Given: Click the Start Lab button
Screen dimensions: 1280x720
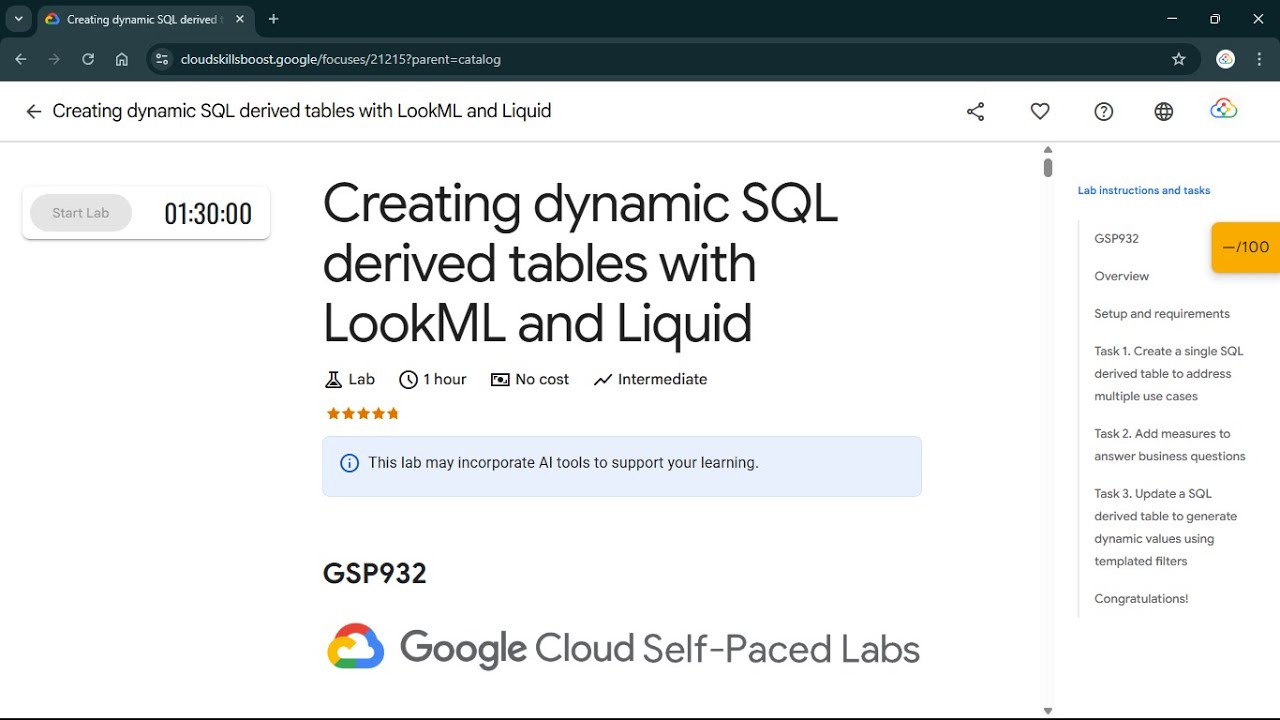Looking at the screenshot, I should 81,213.
